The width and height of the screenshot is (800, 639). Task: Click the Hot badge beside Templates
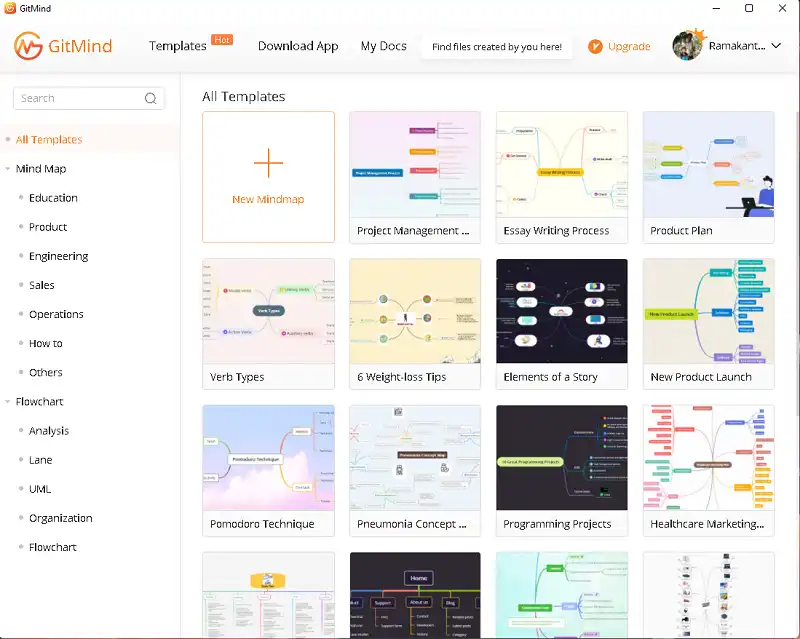pos(222,40)
